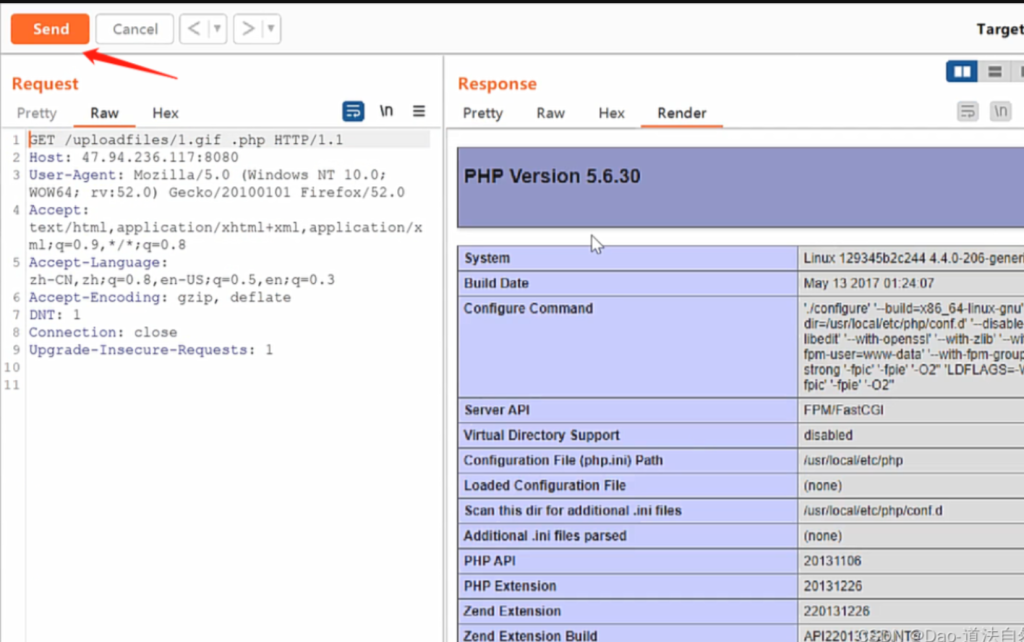This screenshot has width=1024, height=642.
Task: Select stacked top-bottom layout view icon
Action: click(995, 72)
